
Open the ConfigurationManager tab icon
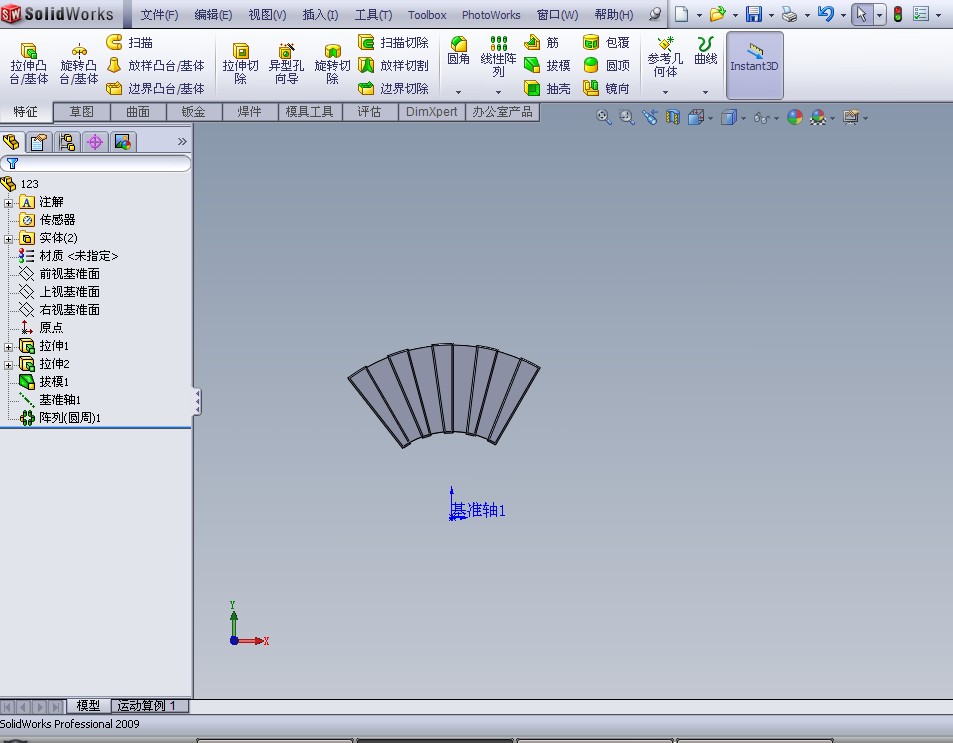click(x=67, y=142)
